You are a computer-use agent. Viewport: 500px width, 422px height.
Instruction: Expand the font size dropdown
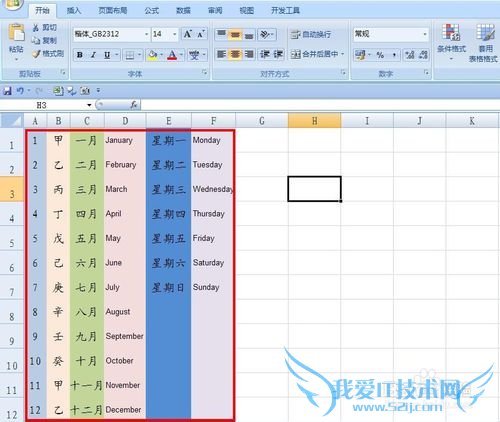pyautogui.click(x=174, y=34)
